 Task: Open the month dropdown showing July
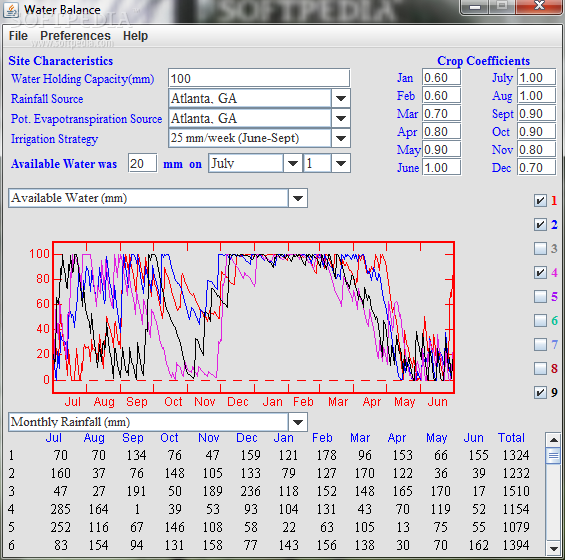(x=293, y=164)
